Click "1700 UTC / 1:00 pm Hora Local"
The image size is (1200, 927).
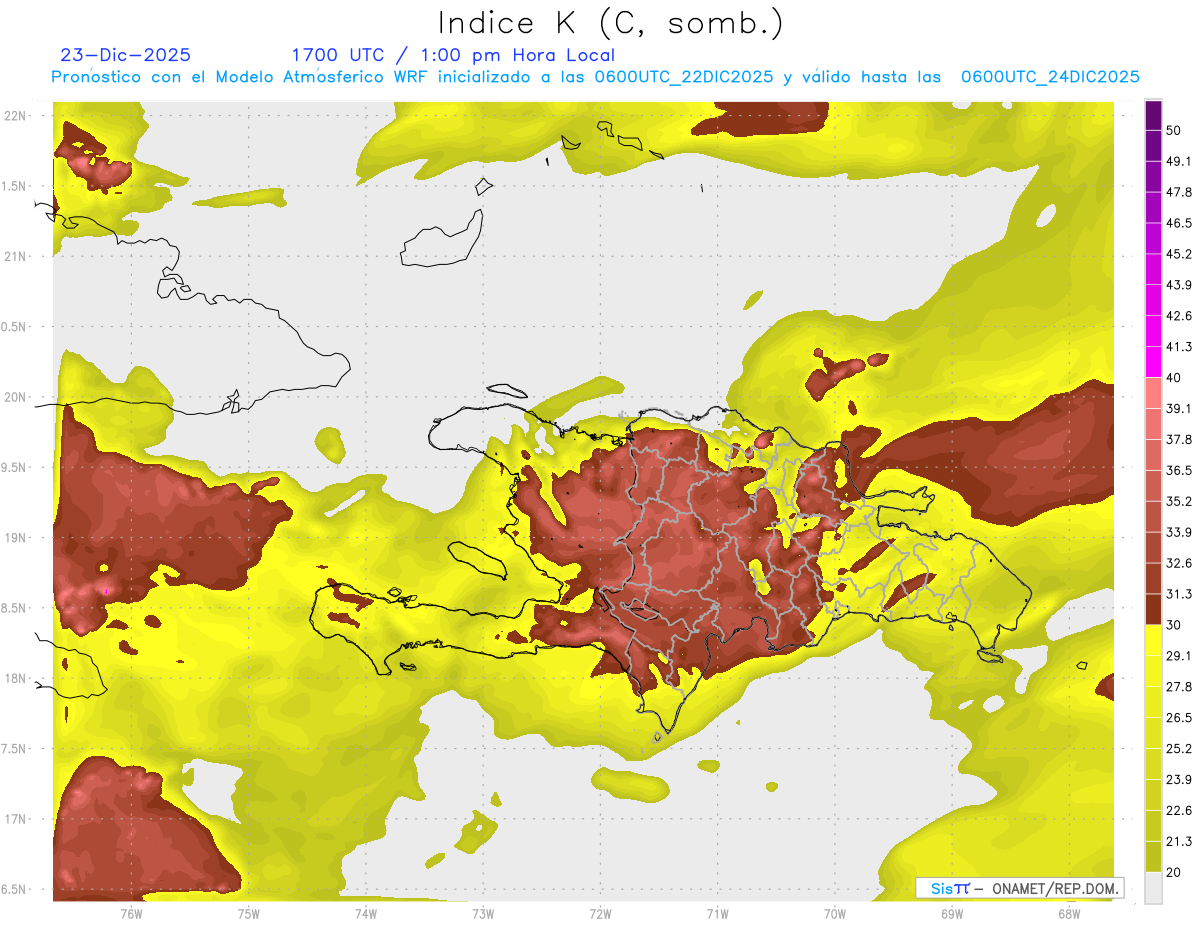coord(453,56)
